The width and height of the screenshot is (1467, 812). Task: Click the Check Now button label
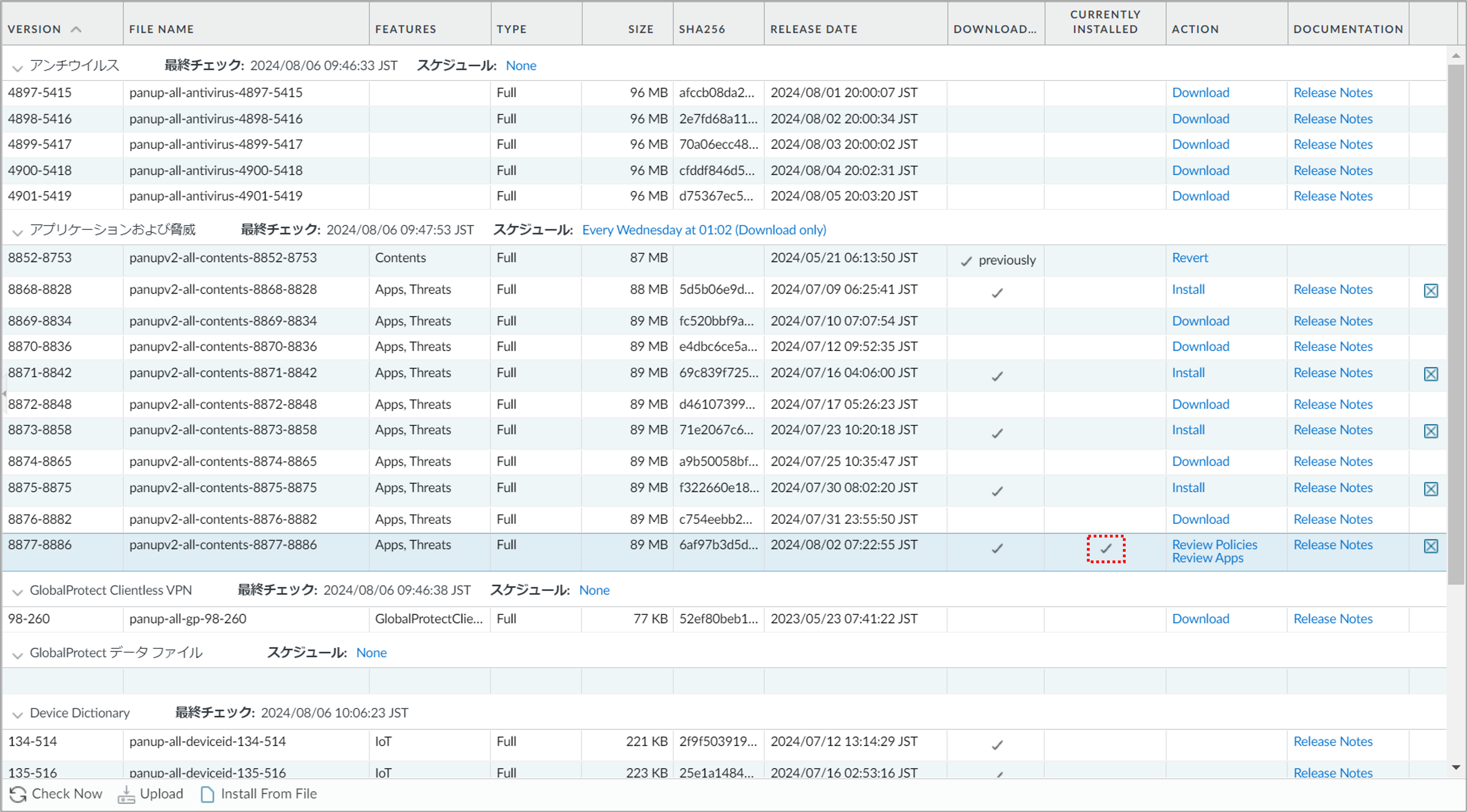pos(66,794)
